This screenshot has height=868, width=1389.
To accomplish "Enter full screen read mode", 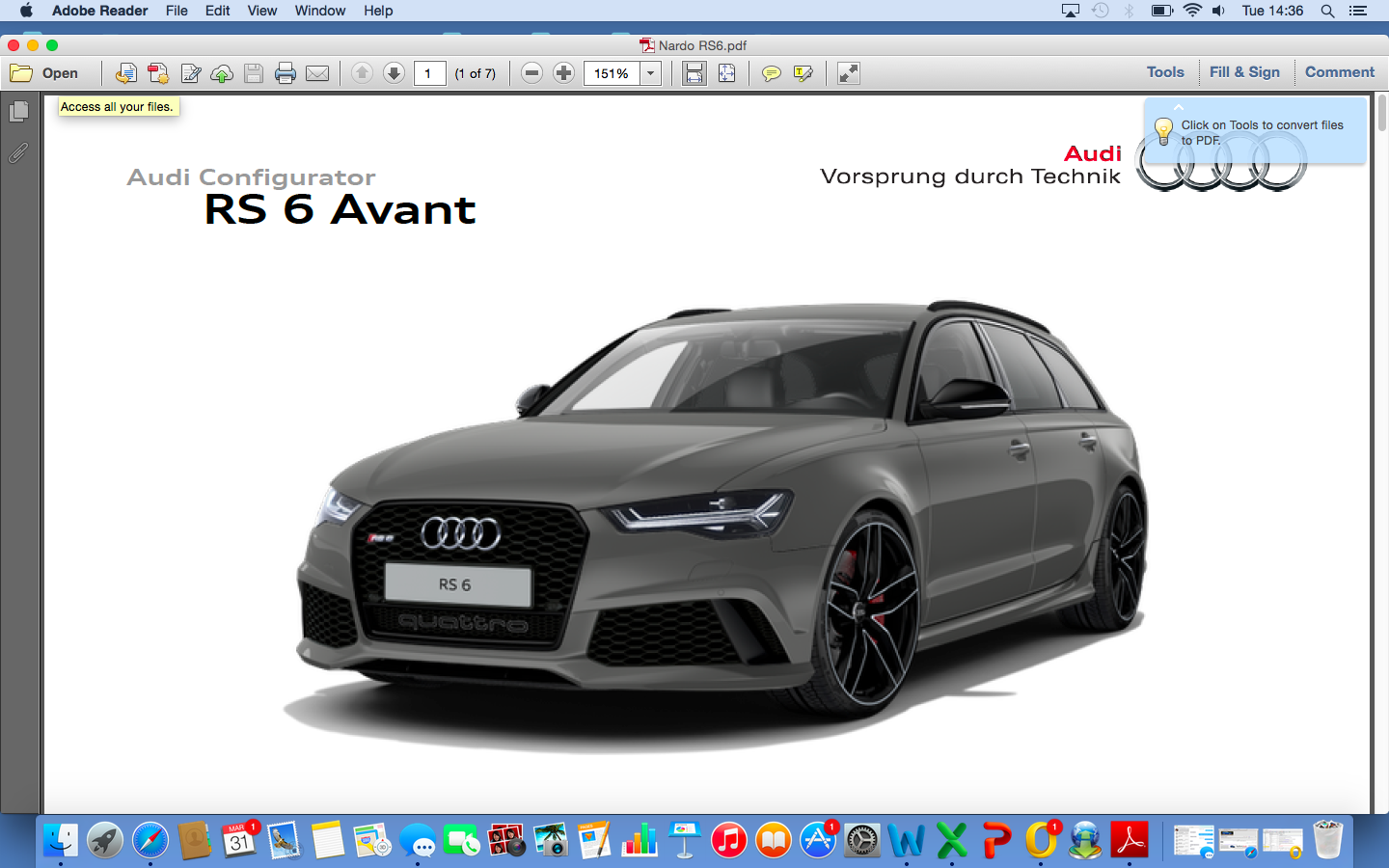I will 849,73.
